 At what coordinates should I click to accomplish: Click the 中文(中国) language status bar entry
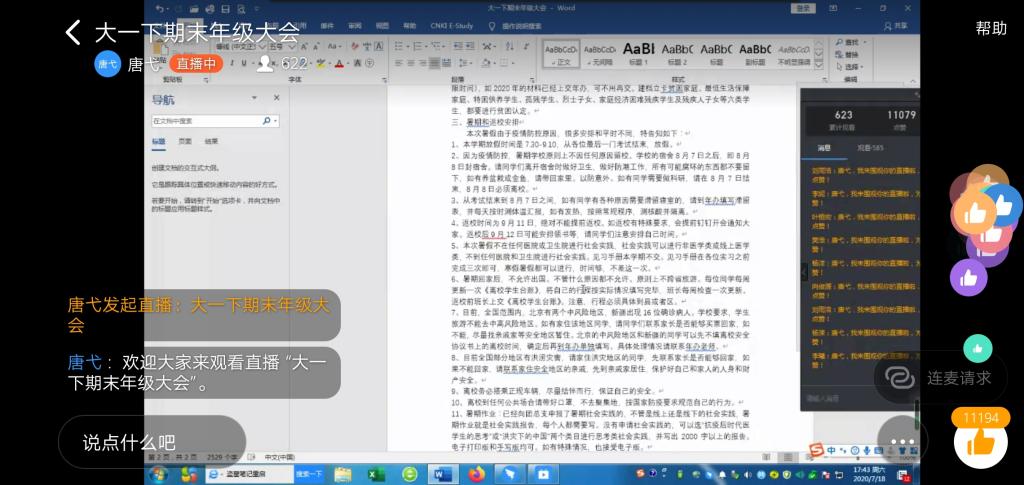[x=280, y=457]
